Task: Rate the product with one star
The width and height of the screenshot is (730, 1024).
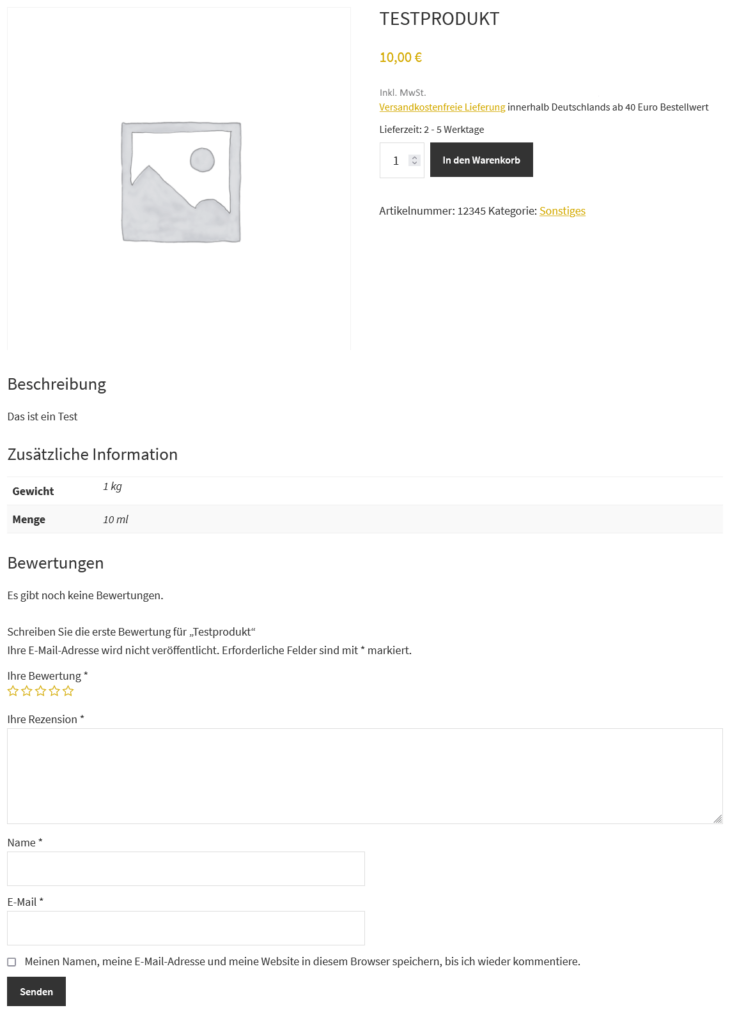Action: (13, 691)
